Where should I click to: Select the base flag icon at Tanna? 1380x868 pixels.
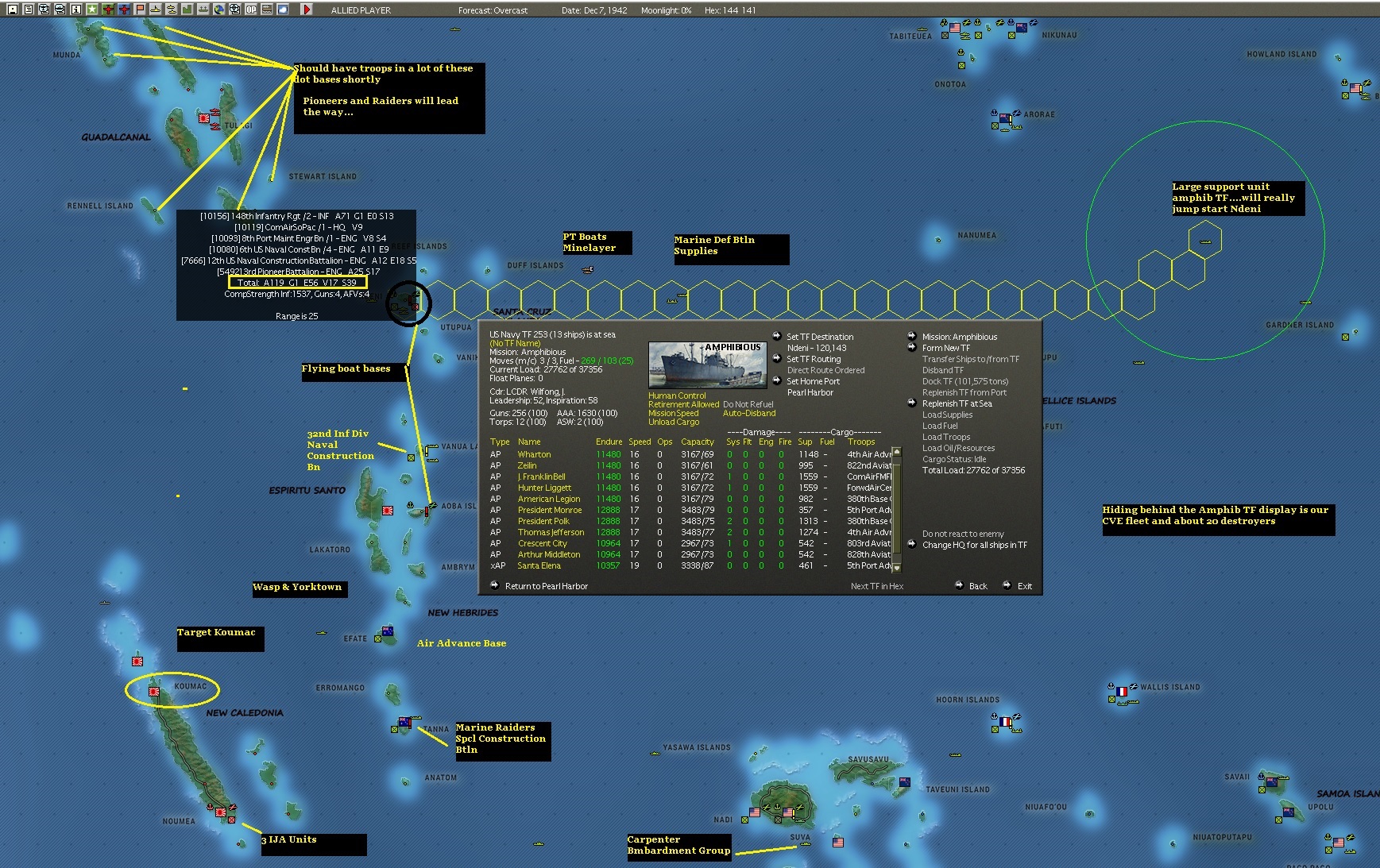pos(404,723)
